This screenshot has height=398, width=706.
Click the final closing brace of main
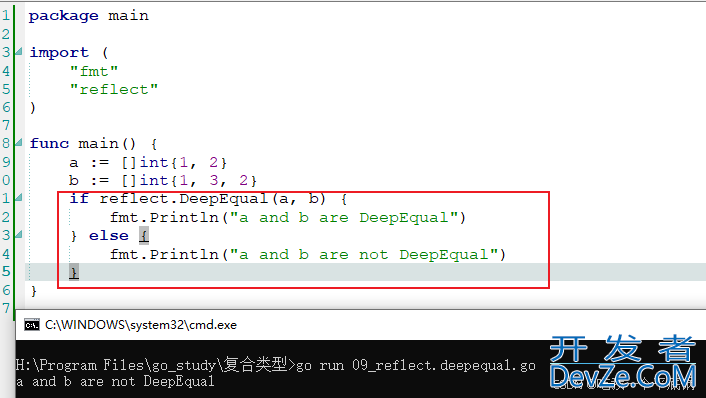coord(34,290)
